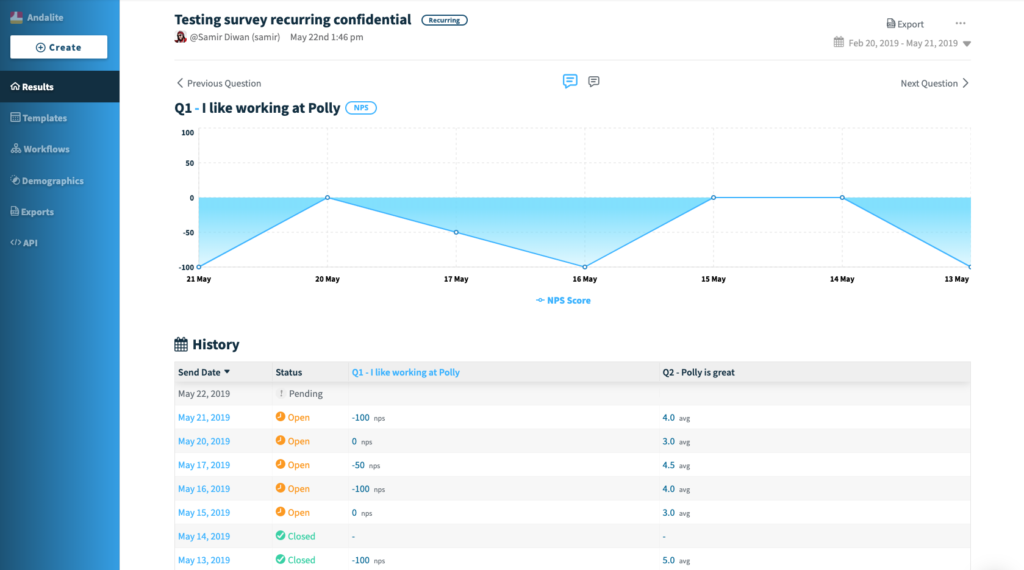Click the 3.0 avg value for May 20
This screenshot has height=570, width=1024.
click(x=676, y=441)
